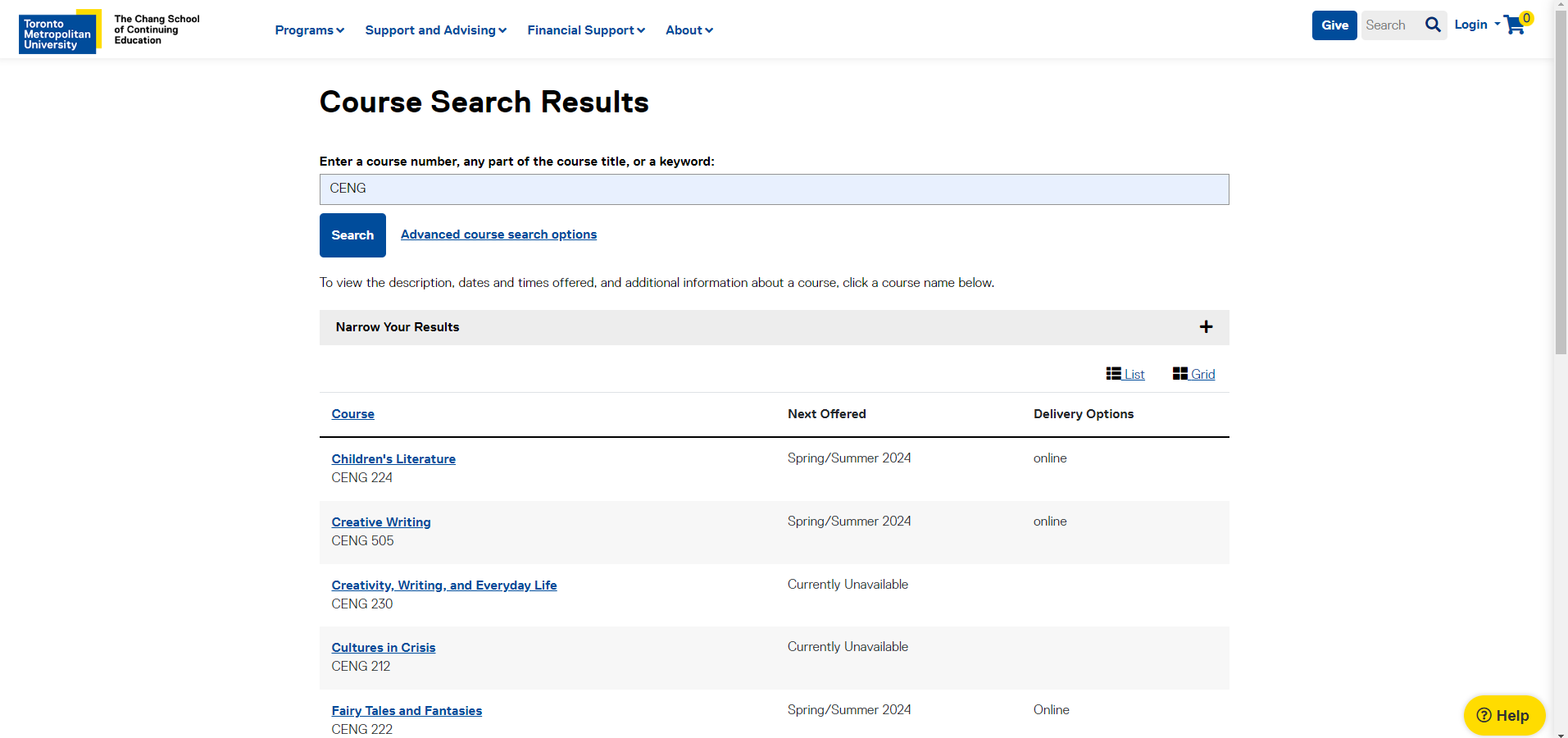Screen dimensions: 1568x738
Task: Open the Creative Writing course link
Action: (381, 522)
